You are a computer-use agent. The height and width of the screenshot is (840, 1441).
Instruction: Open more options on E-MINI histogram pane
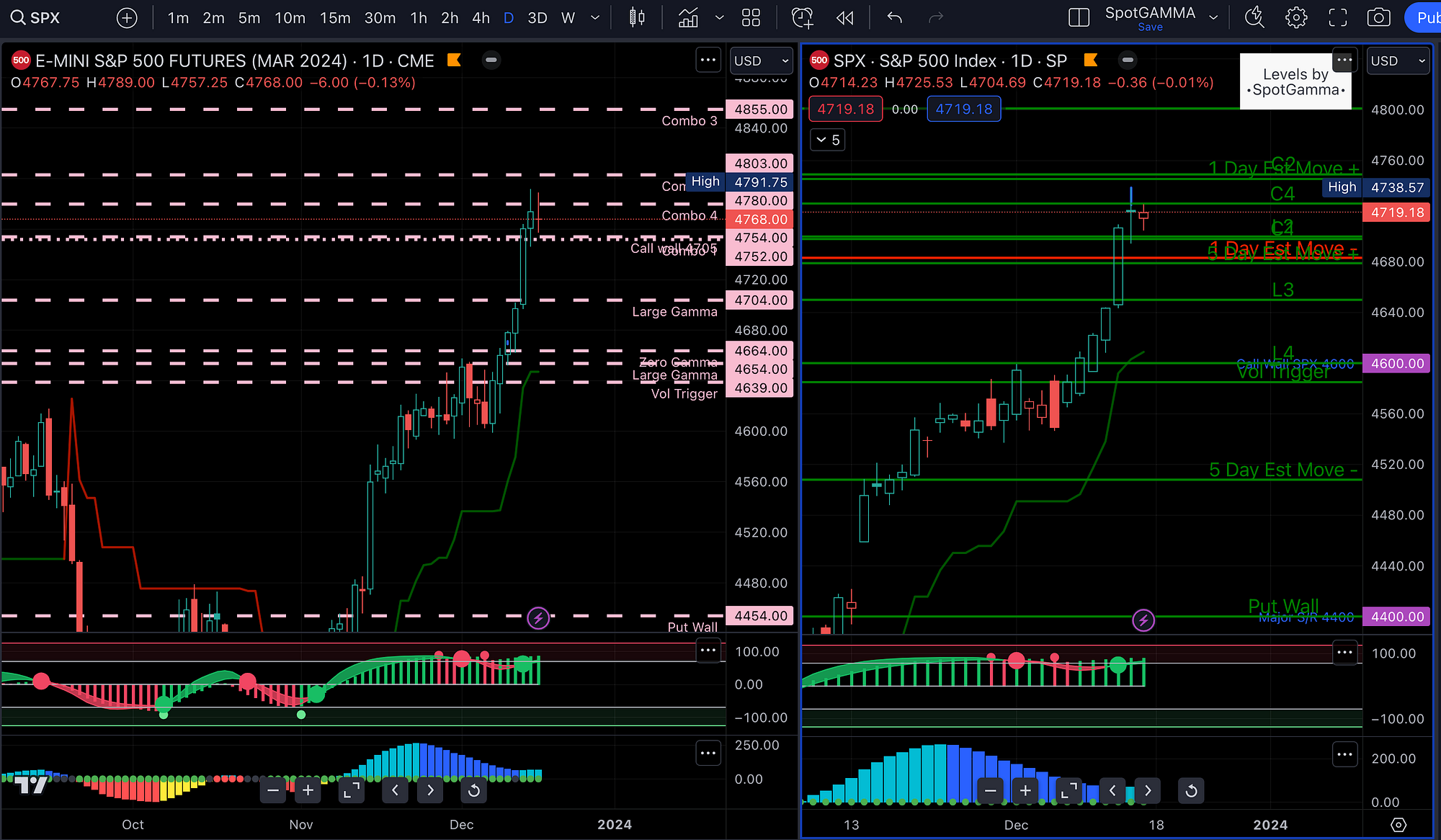[x=708, y=754]
